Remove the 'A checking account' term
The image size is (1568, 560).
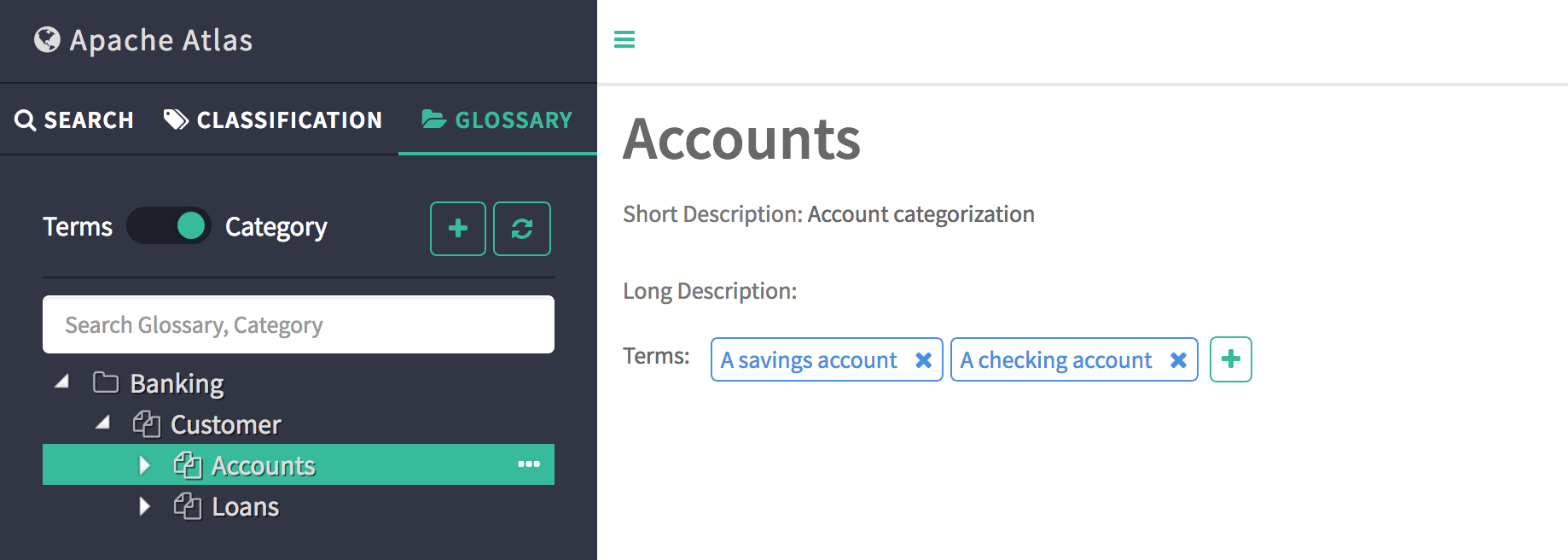point(1178,360)
